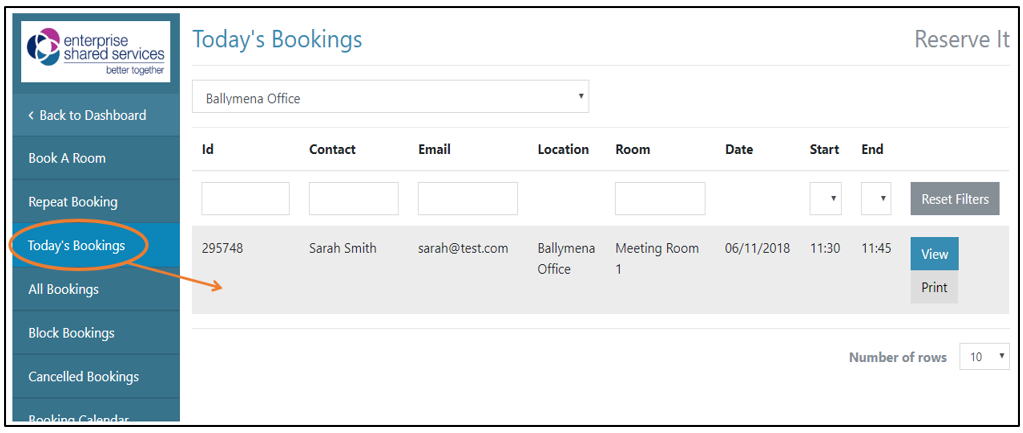Print booking for Sarah Smith

tap(934, 287)
